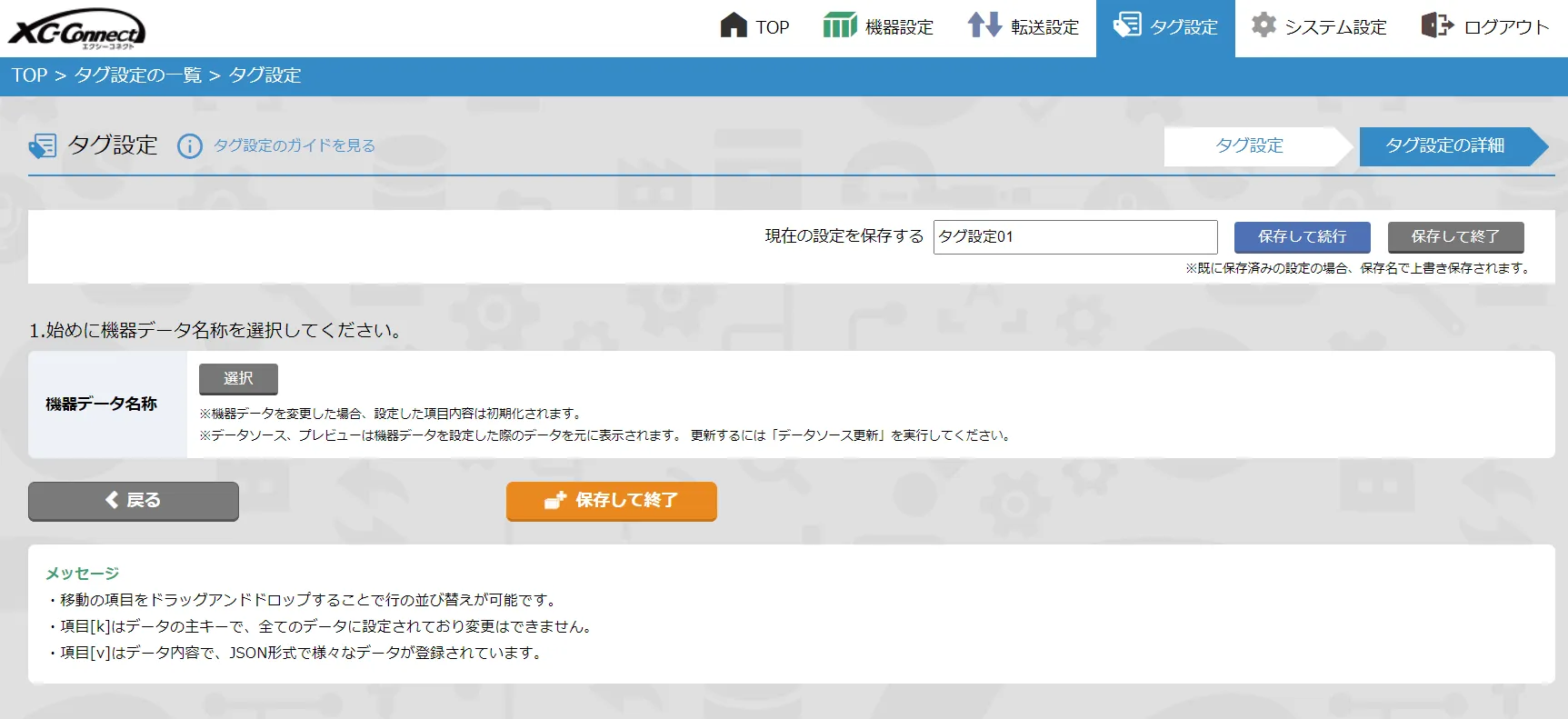This screenshot has width=1568, height=719.
Task: Click the home icon beside TOP
Action: tap(734, 25)
